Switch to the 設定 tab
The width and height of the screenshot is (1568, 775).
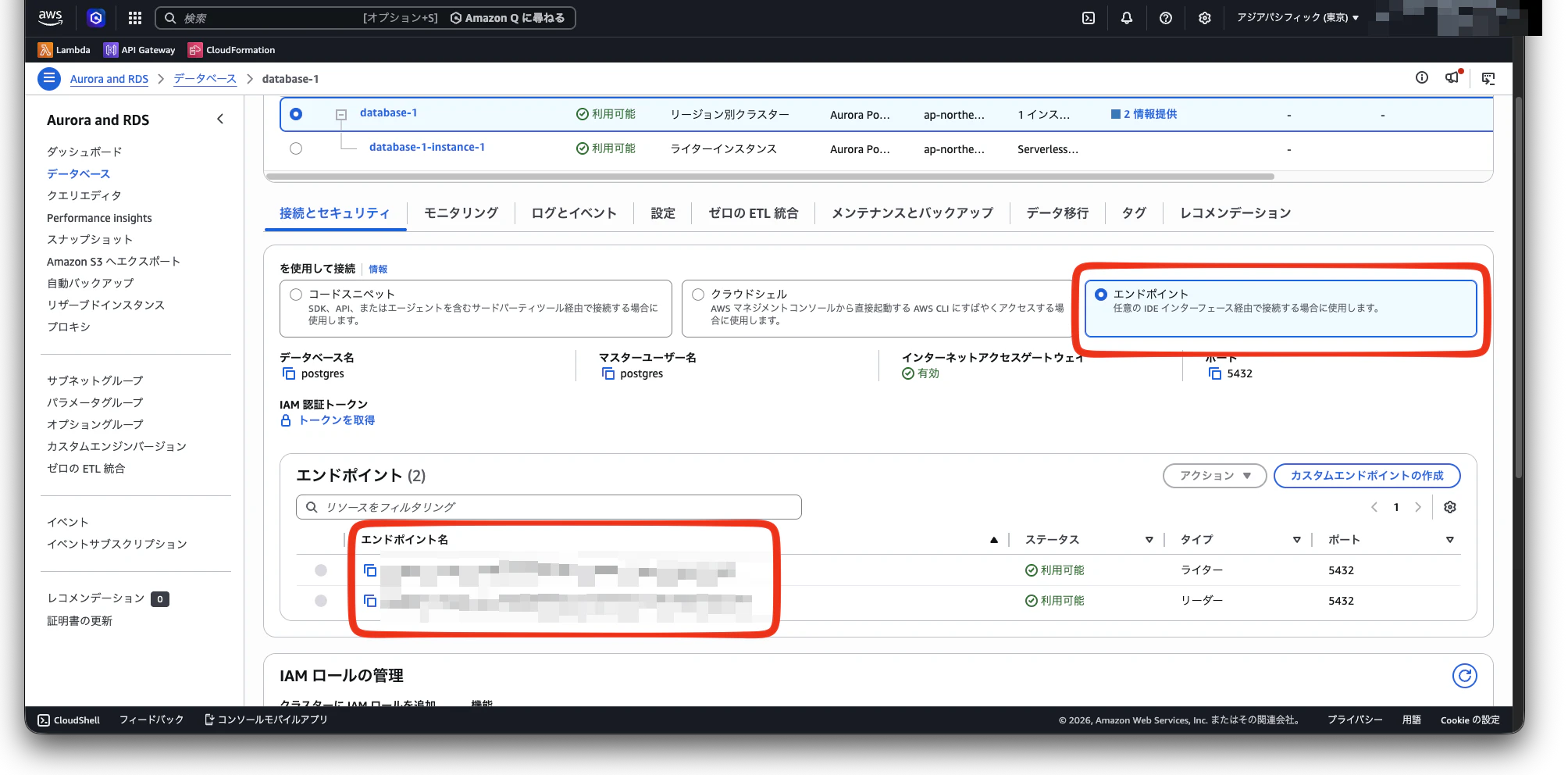663,213
